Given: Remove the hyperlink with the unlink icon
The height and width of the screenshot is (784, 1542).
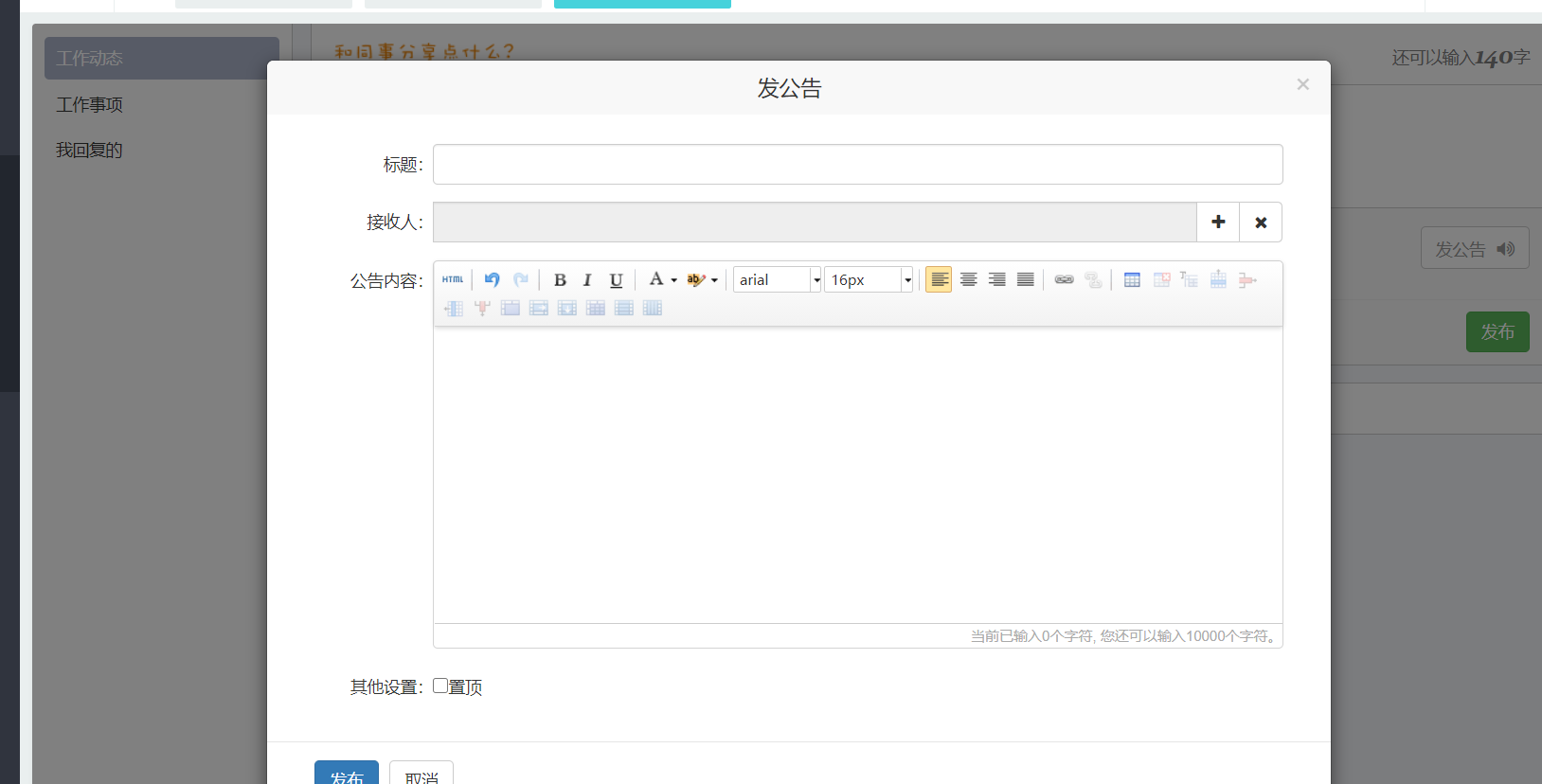Looking at the screenshot, I should [1093, 279].
